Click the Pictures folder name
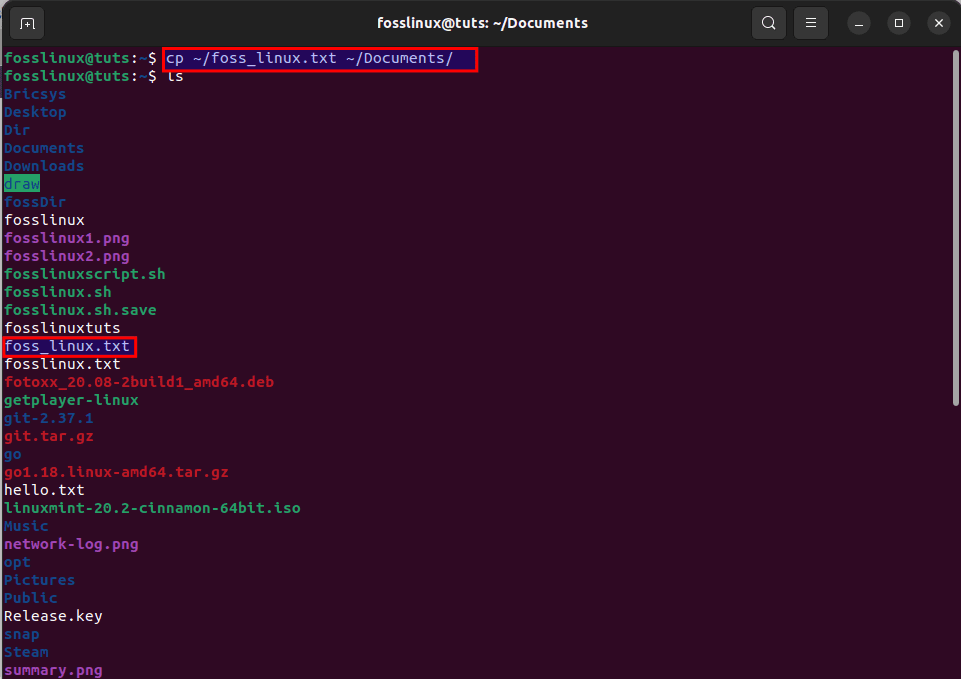Screen dimensions: 961x679 [x=39, y=580]
